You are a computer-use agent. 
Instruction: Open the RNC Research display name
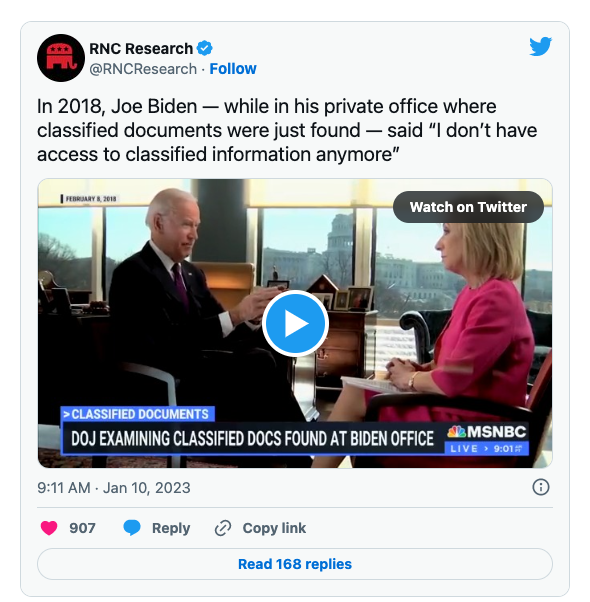(141, 49)
